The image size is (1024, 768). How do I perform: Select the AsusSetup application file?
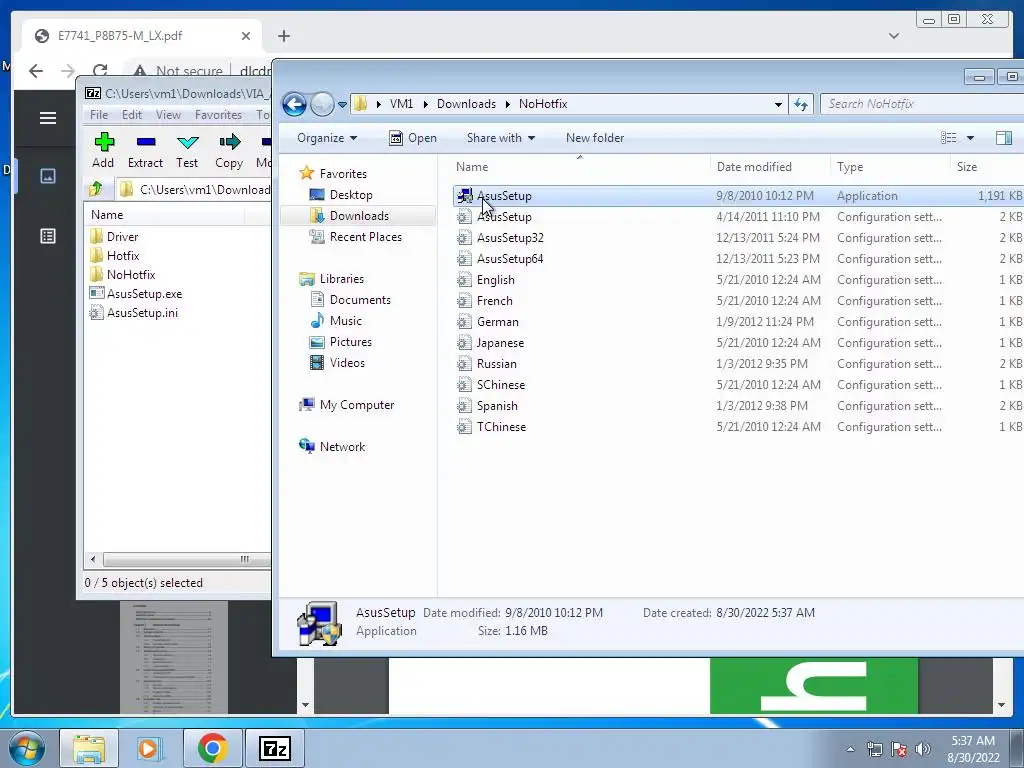[738, 196]
